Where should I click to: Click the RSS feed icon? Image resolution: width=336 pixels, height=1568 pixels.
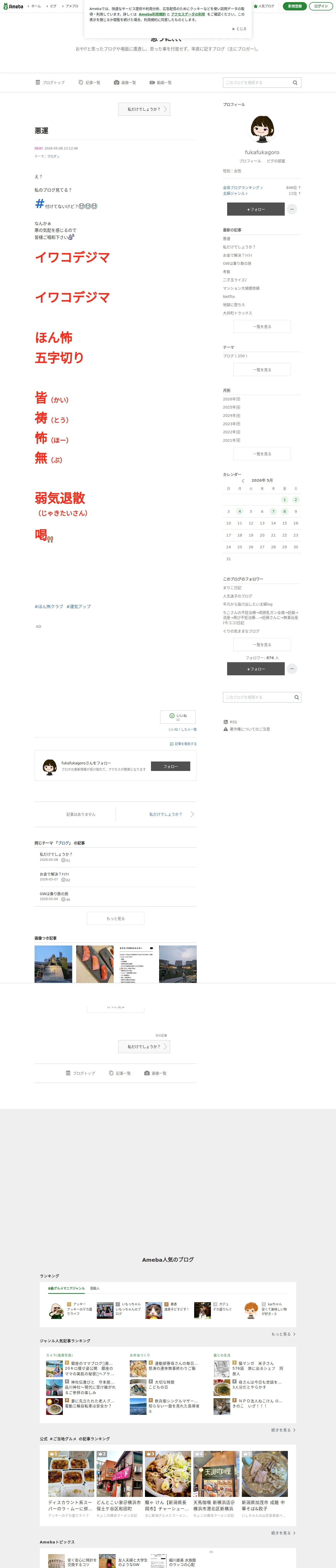click(x=226, y=722)
